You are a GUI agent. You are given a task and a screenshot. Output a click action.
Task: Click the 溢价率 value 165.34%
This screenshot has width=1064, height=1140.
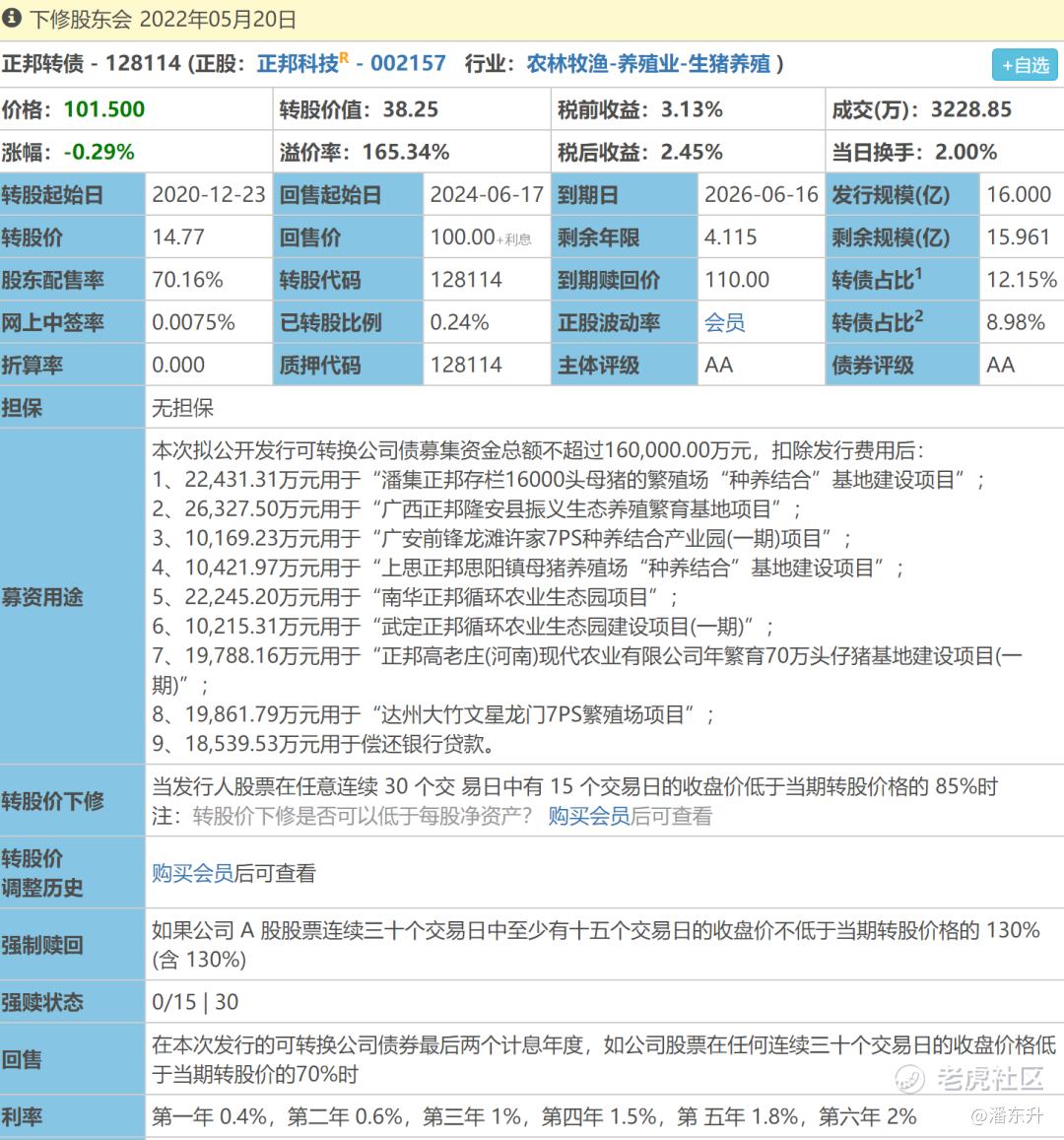point(406,152)
